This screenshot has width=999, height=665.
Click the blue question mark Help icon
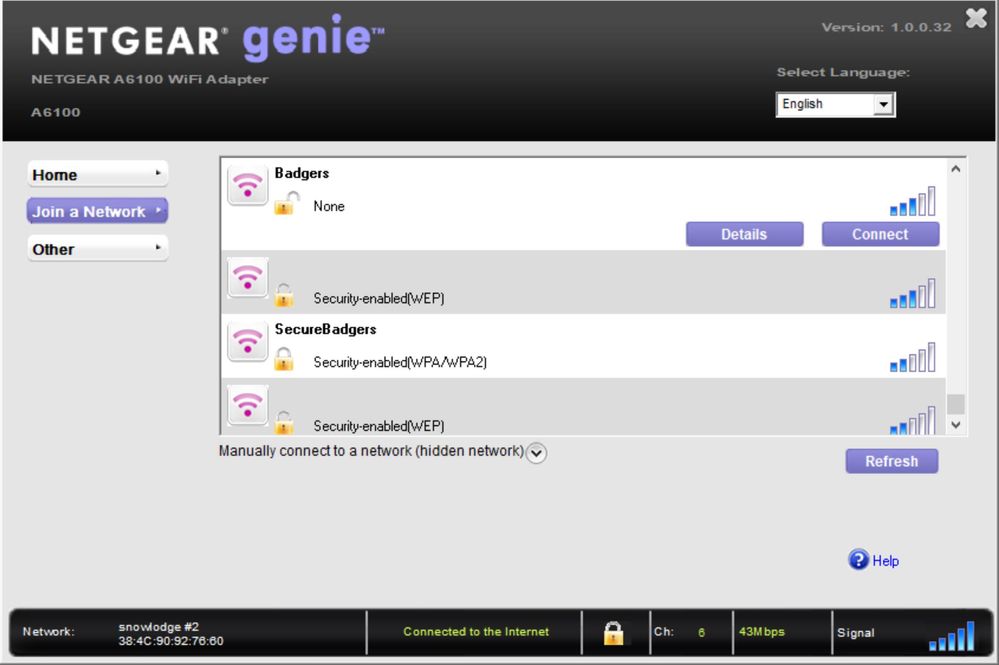pos(858,560)
